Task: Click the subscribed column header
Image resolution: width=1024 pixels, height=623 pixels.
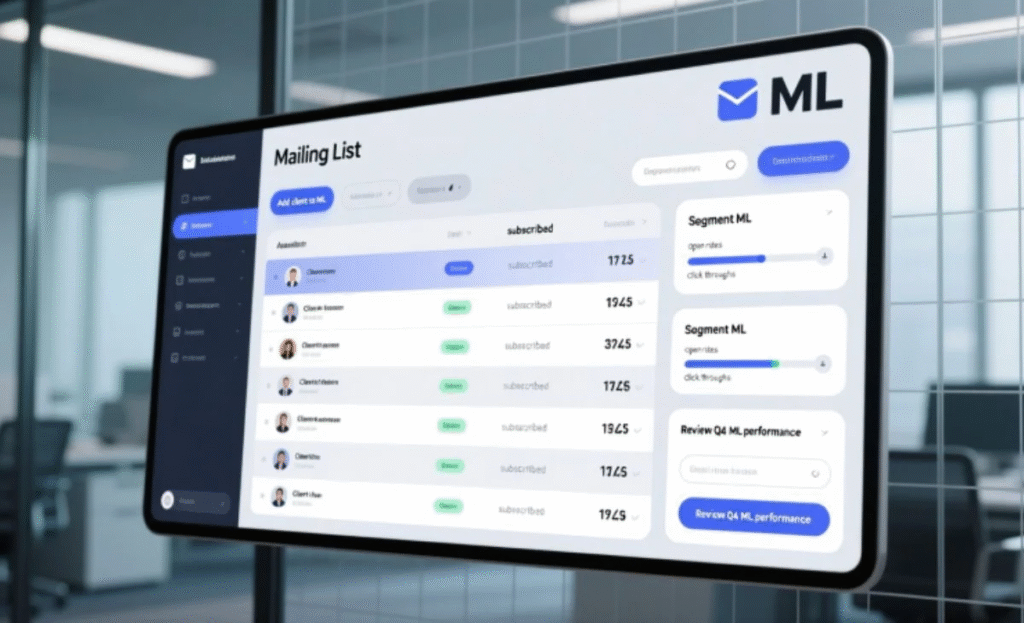Action: pyautogui.click(x=531, y=229)
